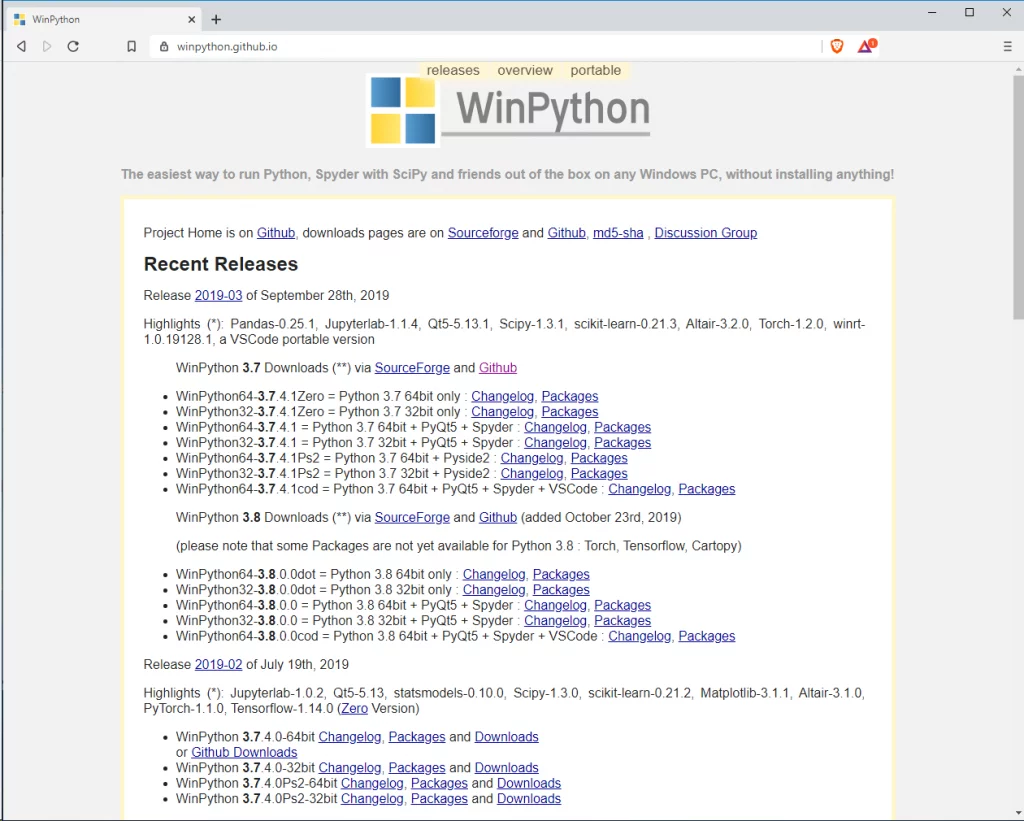This screenshot has width=1024, height=821.
Task: Open the browser hamburger menu
Action: tap(1007, 46)
